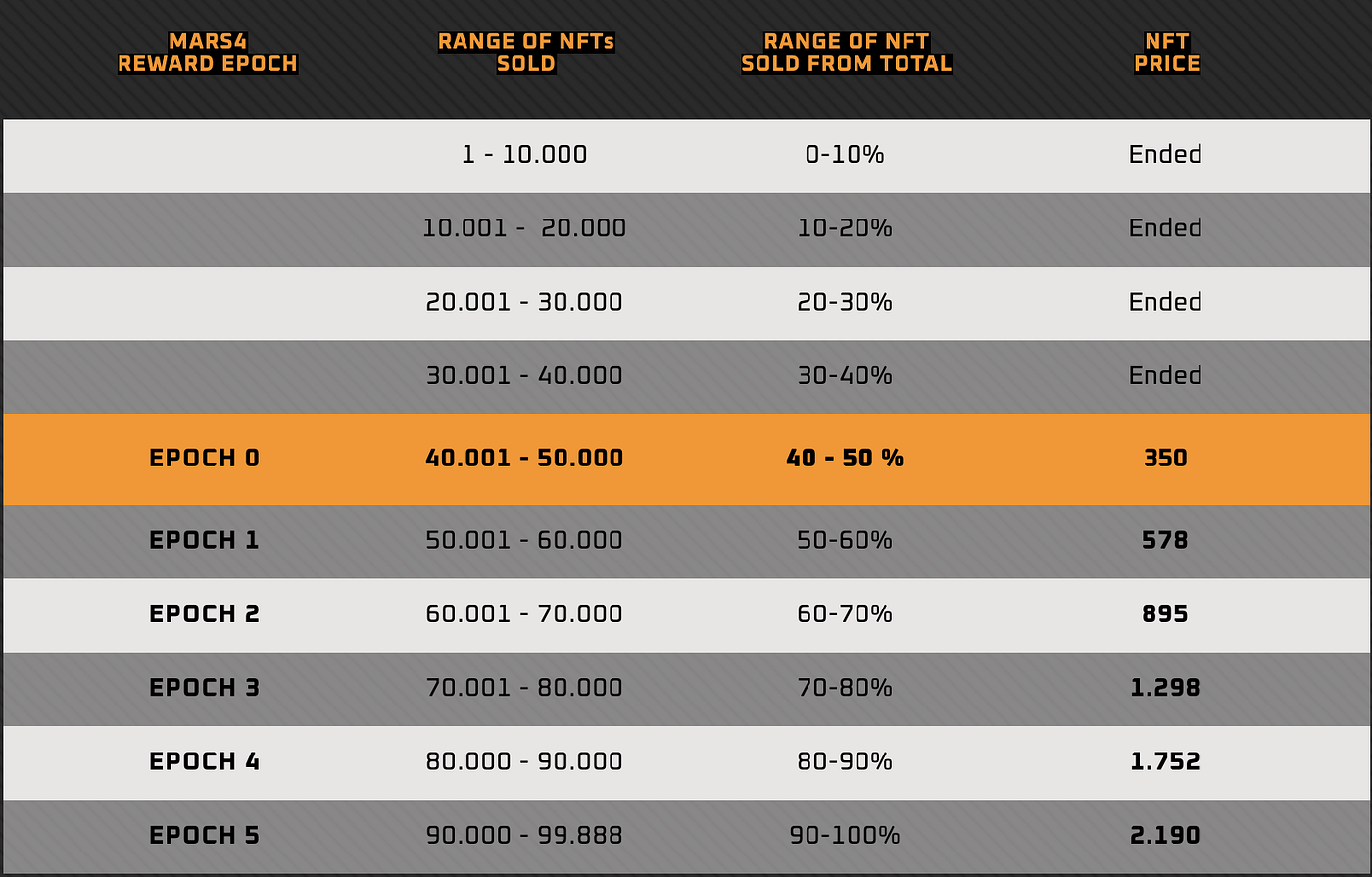This screenshot has height=877, width=1372.
Task: Click the EPOCH 4 row label
Action: (x=204, y=761)
